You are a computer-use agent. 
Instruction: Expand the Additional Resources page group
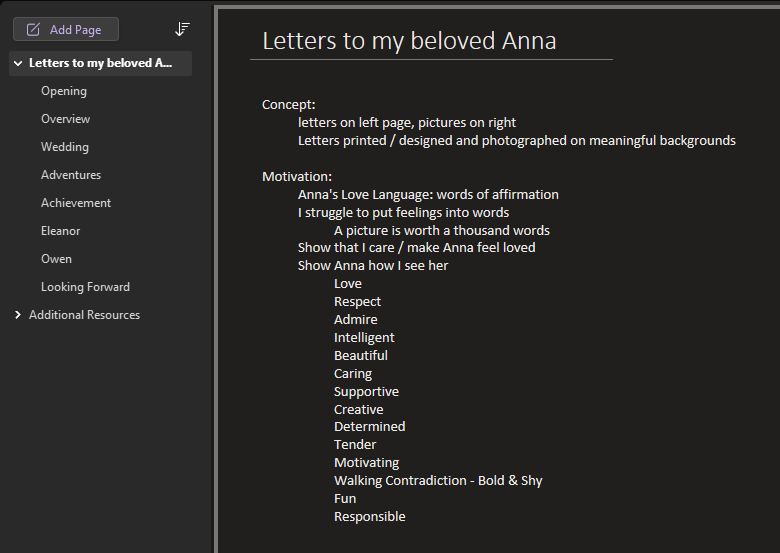18,315
